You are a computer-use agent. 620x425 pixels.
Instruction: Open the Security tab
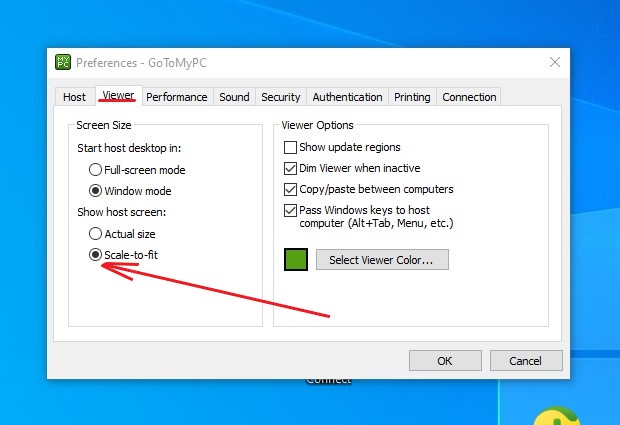280,97
